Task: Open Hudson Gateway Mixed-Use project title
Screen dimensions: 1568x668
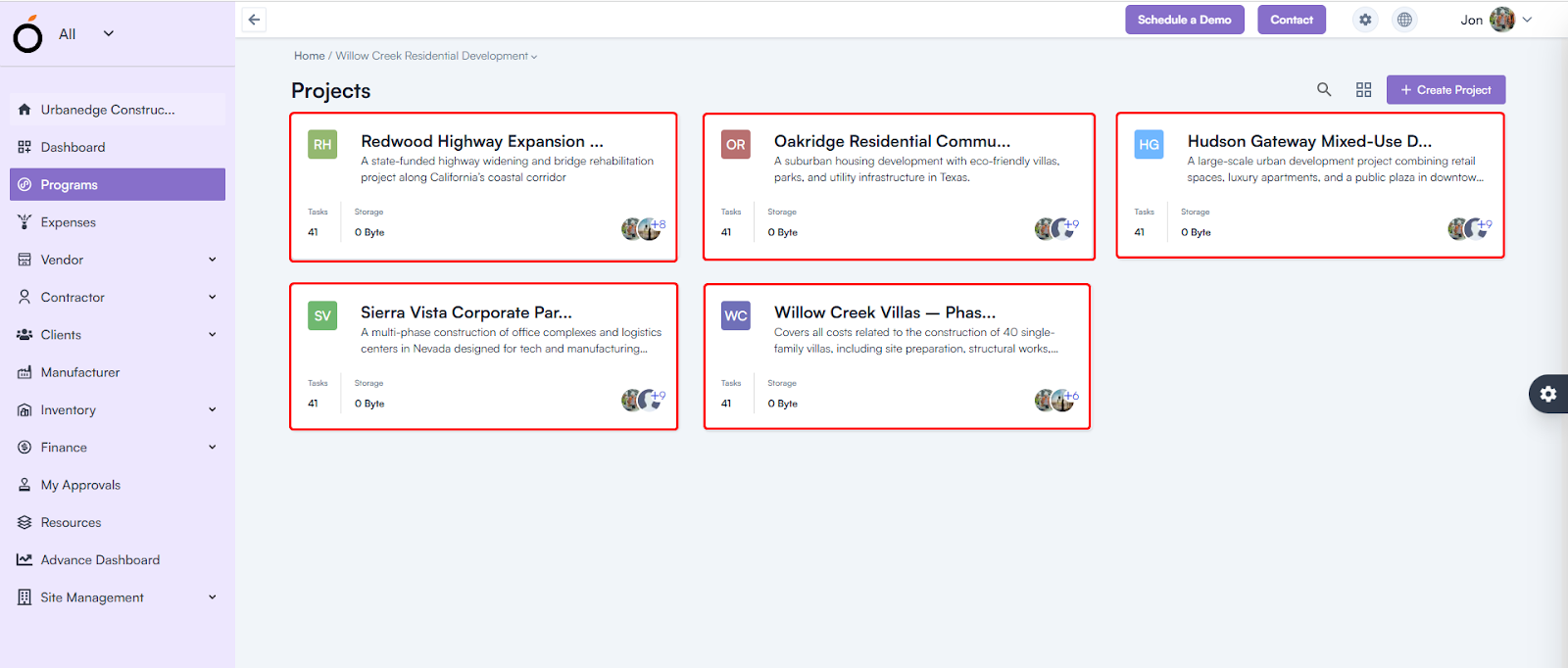Action: pyautogui.click(x=1309, y=141)
